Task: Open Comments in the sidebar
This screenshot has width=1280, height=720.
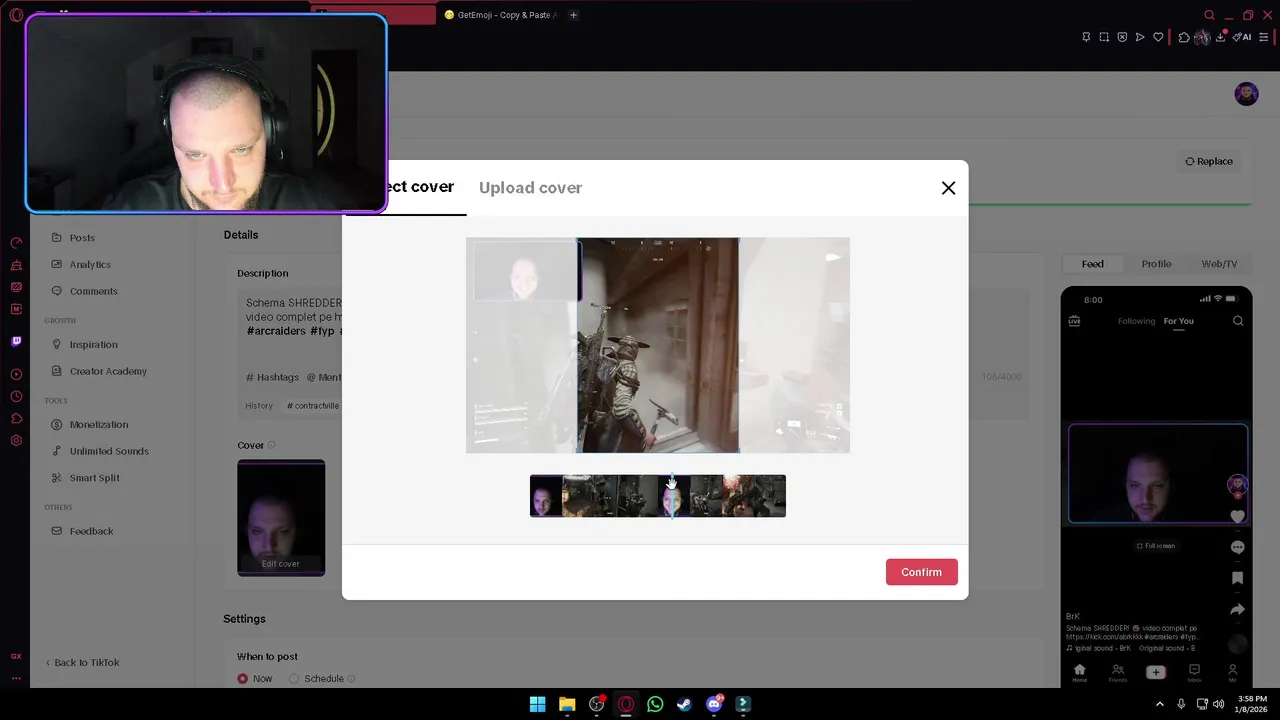Action: (93, 291)
